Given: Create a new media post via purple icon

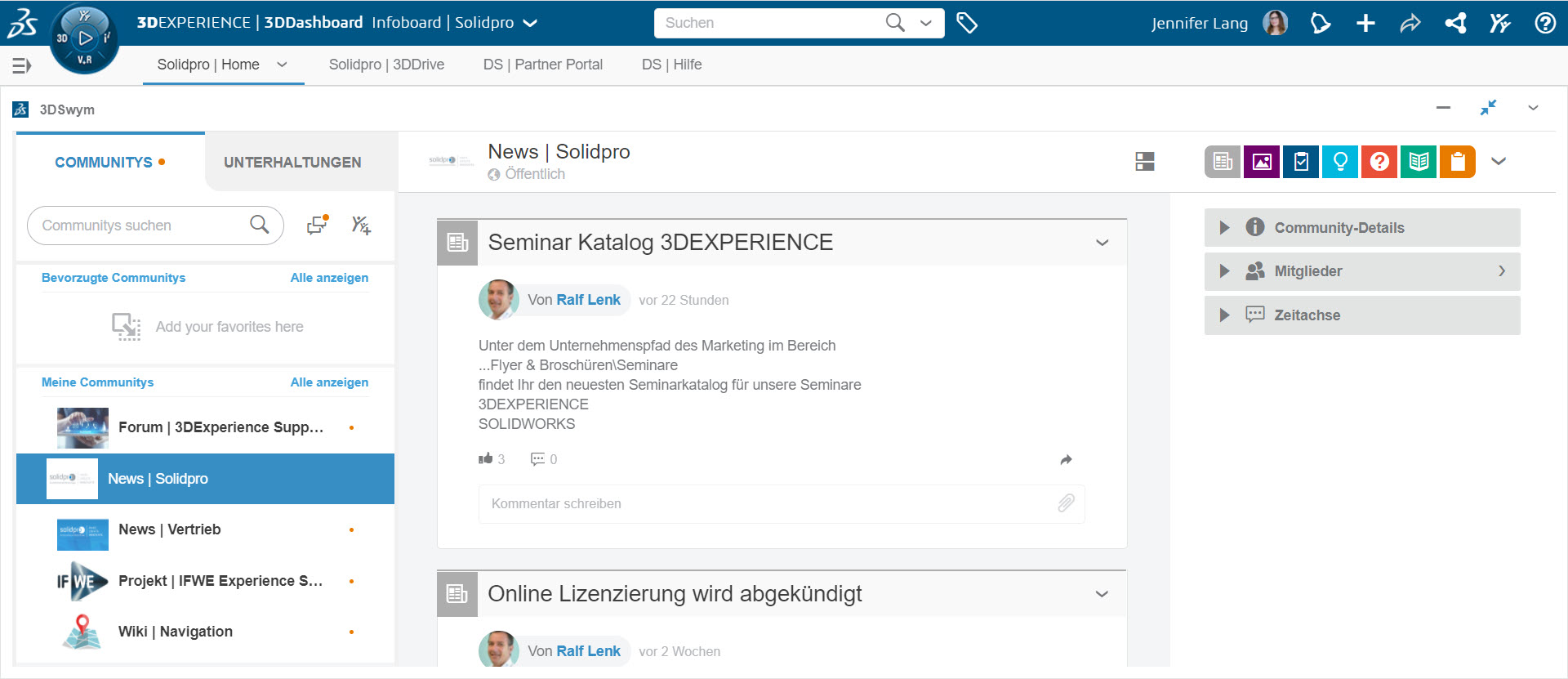Looking at the screenshot, I should 1262,162.
